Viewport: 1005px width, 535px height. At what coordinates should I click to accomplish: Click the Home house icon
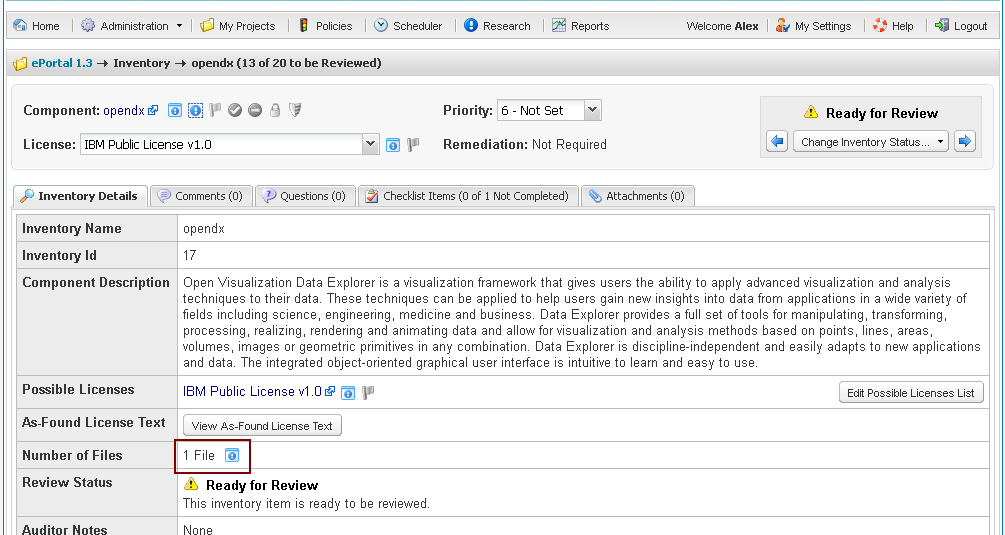coord(21,26)
